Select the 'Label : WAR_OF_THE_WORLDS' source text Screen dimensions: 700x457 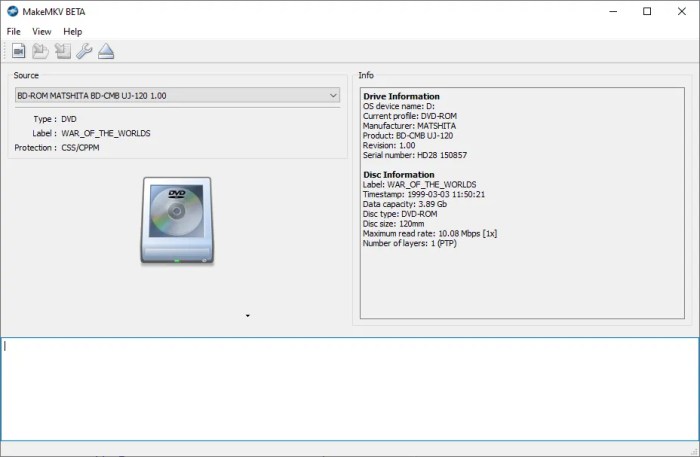(x=91, y=133)
